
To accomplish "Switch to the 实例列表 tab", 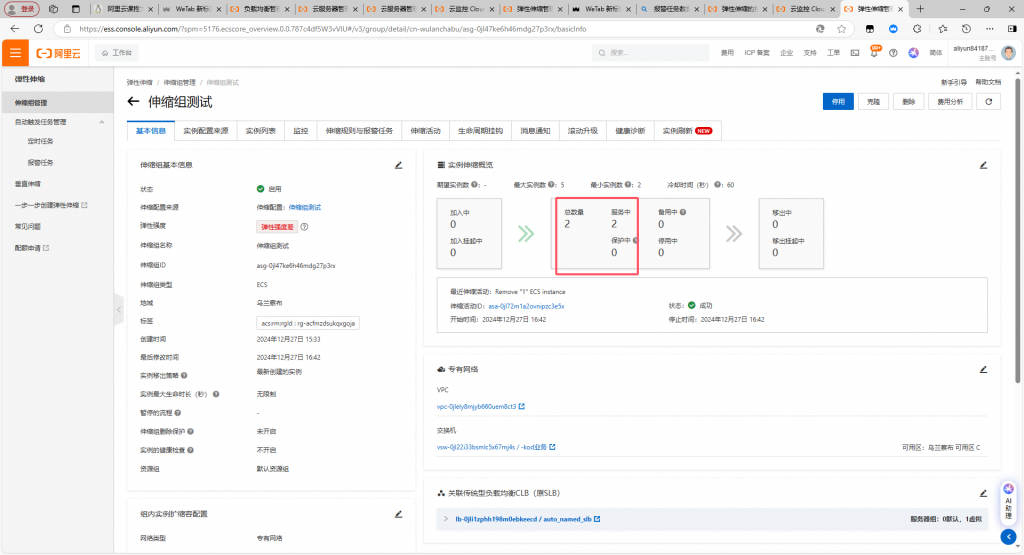I will 261,131.
